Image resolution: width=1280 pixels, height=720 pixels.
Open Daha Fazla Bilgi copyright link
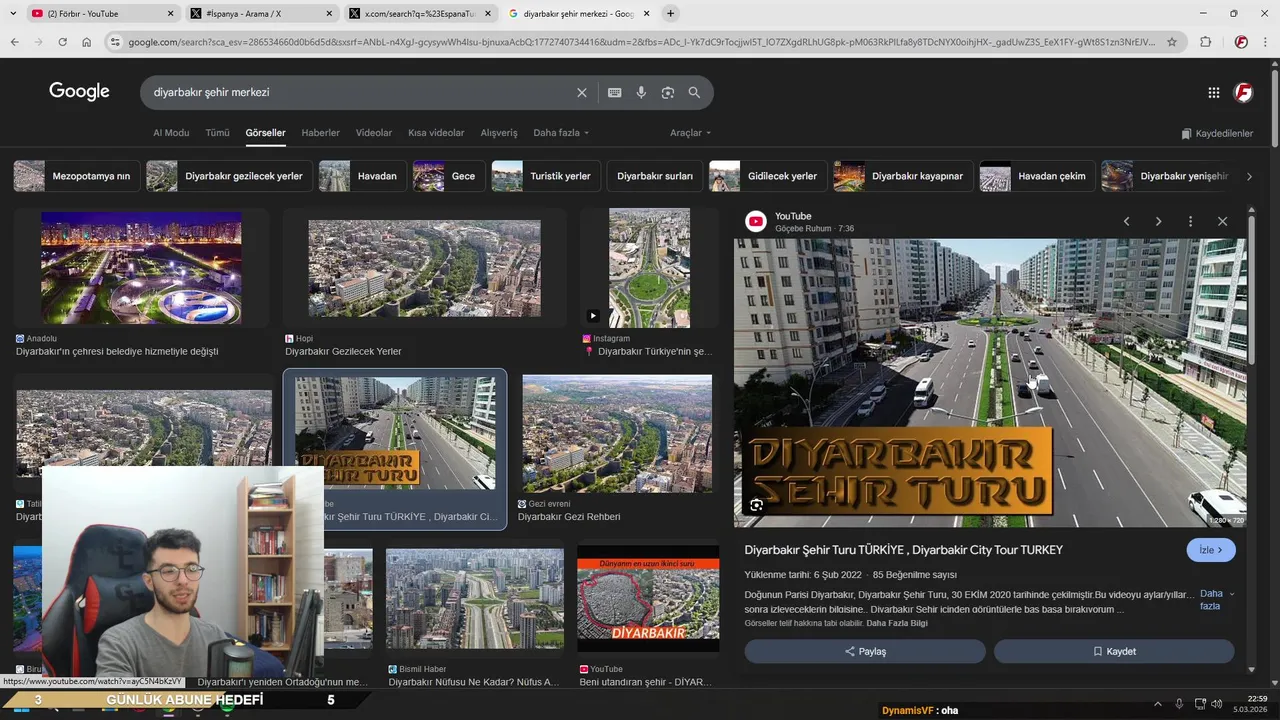pos(897,623)
